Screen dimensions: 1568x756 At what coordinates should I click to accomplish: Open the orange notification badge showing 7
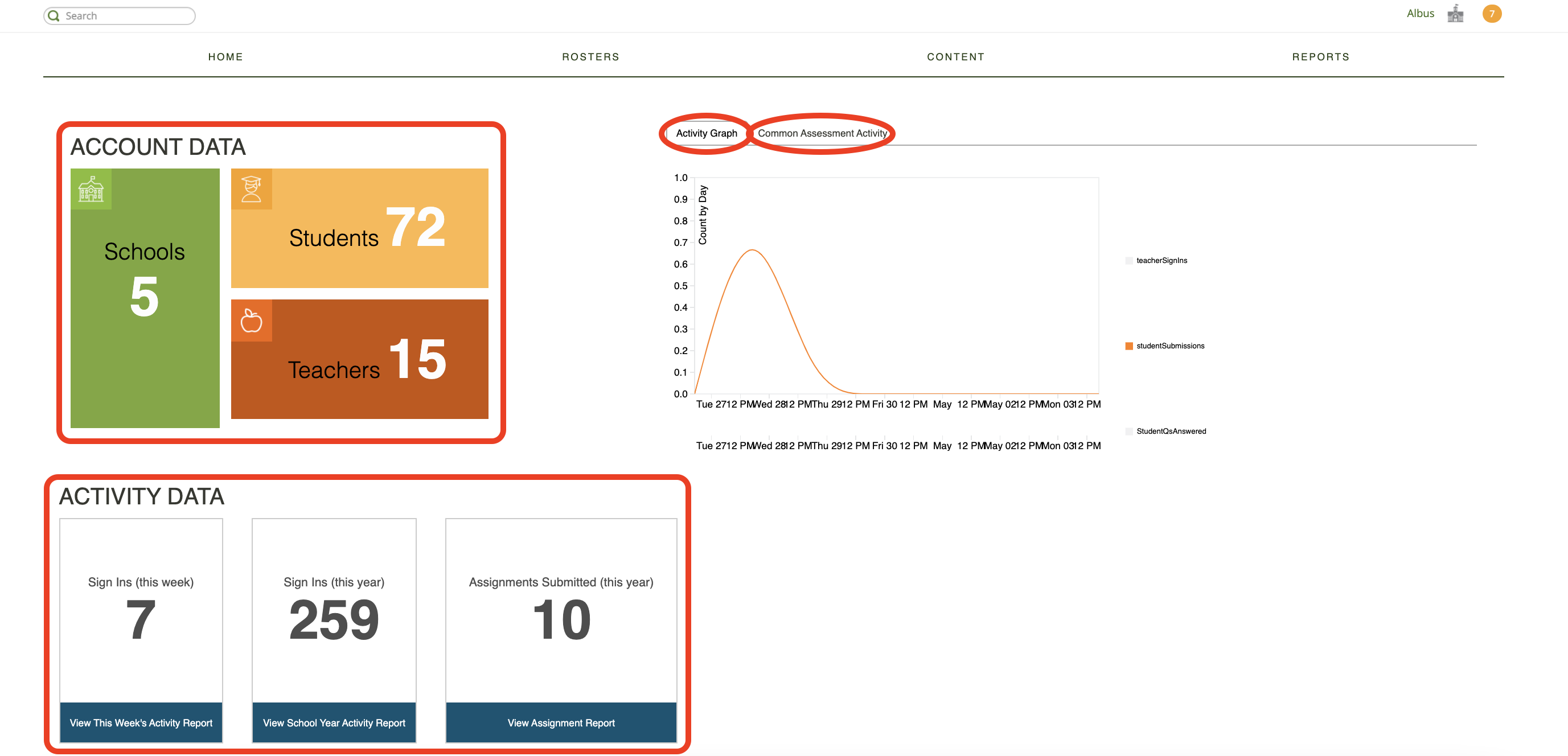coord(1491,14)
